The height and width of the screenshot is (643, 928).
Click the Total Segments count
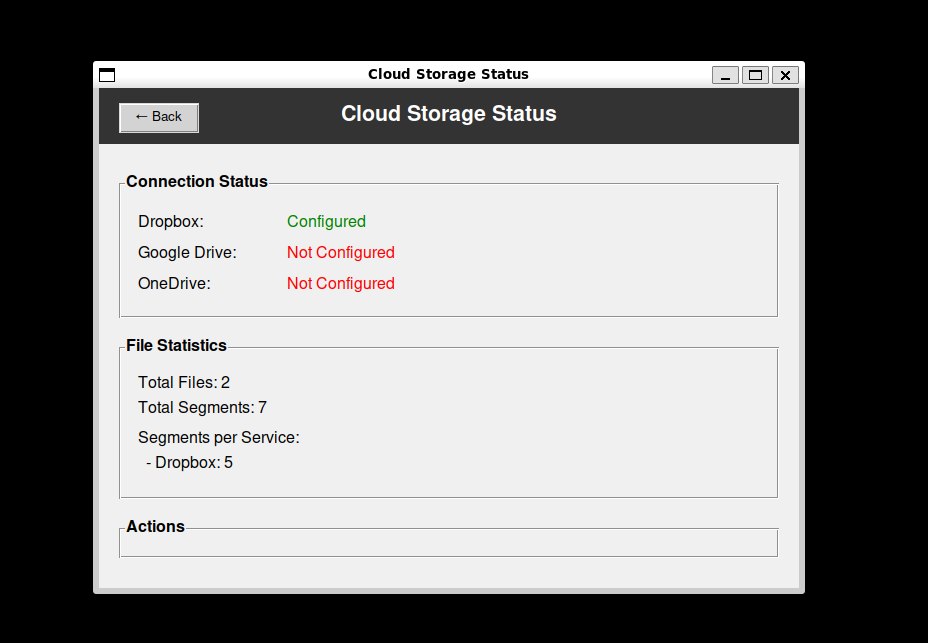202,408
